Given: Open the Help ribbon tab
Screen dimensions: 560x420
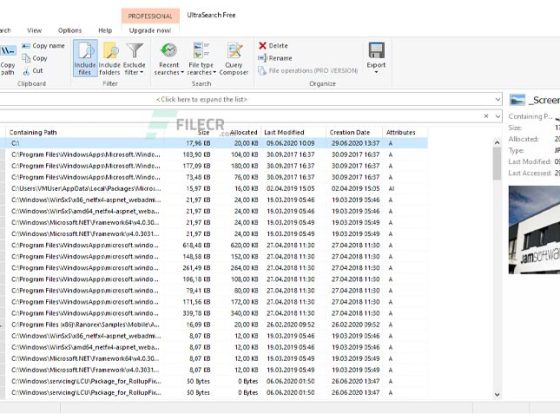Looking at the screenshot, I should click(105, 30).
